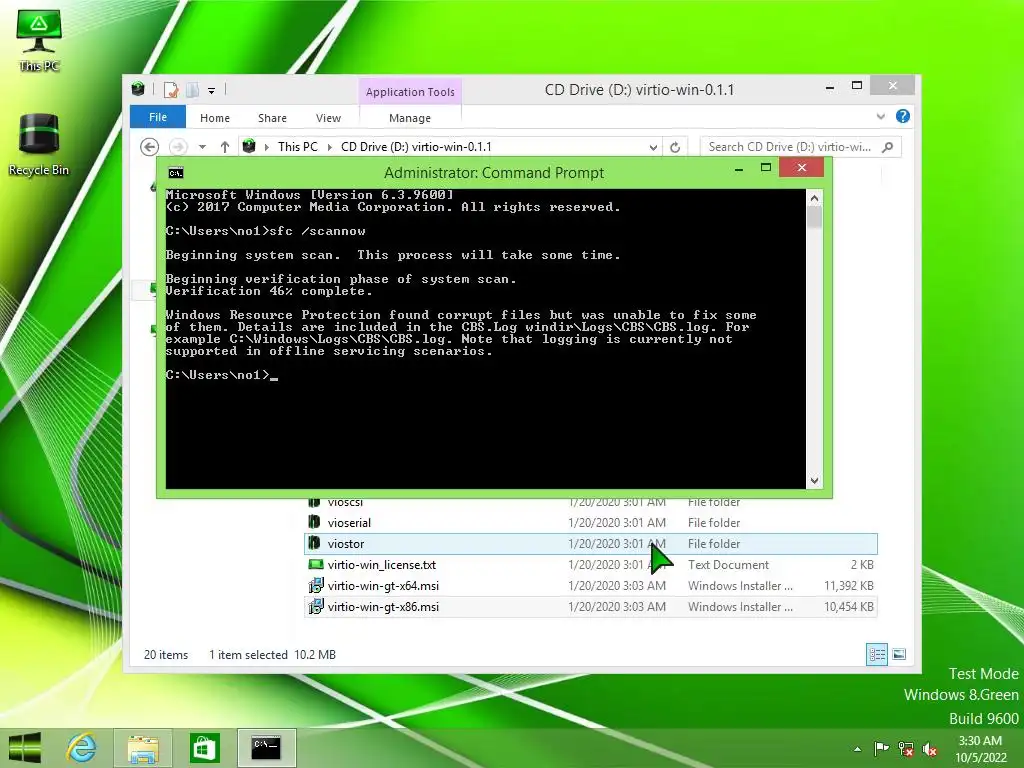The width and height of the screenshot is (1024, 768).
Task: Click muted volume tray icon
Action: [929, 748]
